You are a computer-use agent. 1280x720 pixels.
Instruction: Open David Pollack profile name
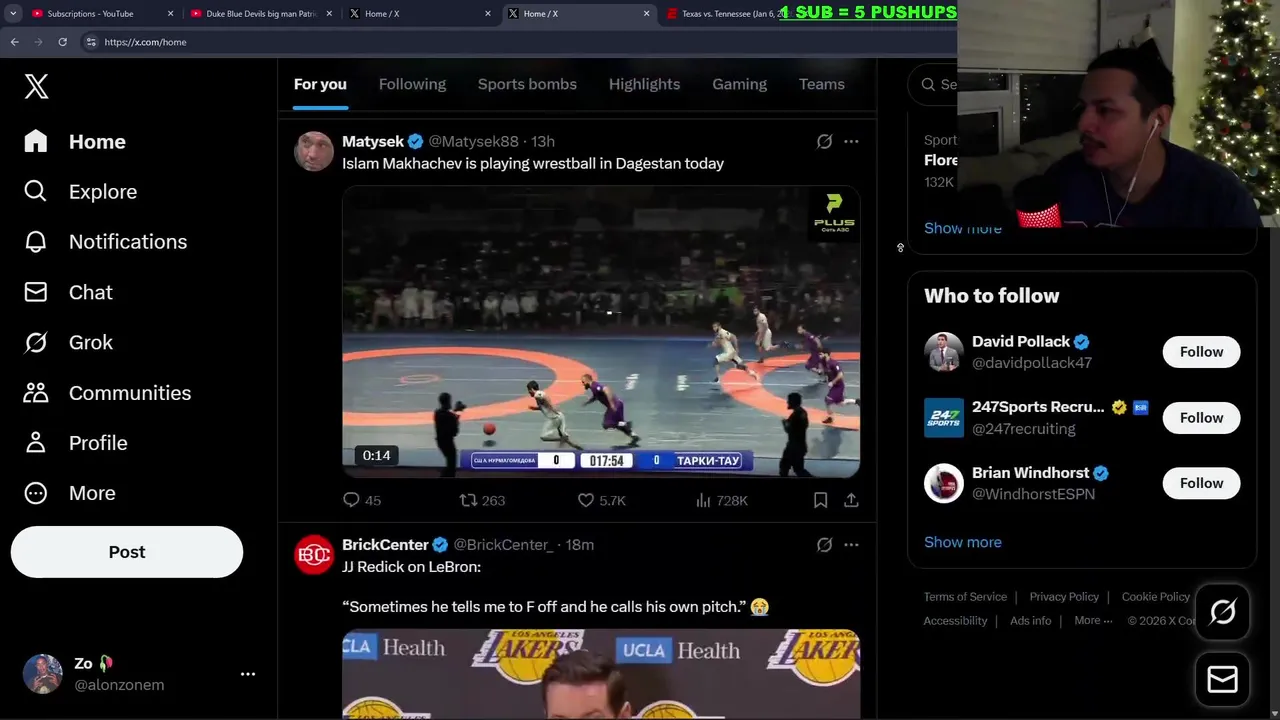(1021, 341)
